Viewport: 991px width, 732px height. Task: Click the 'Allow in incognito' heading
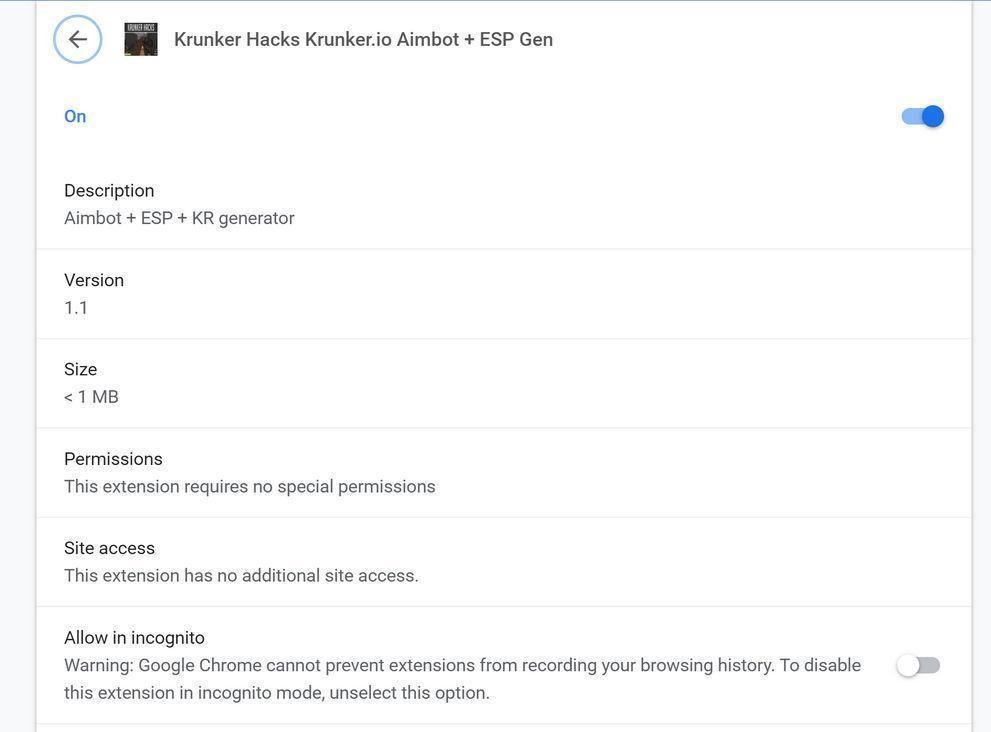(x=134, y=638)
